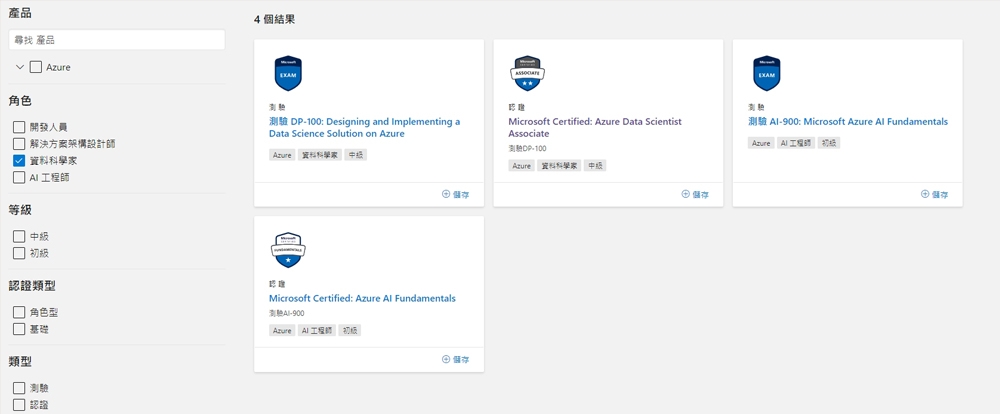This screenshot has height=414, width=1000.
Task: Click the 尋找 產品 search field
Action: [117, 40]
